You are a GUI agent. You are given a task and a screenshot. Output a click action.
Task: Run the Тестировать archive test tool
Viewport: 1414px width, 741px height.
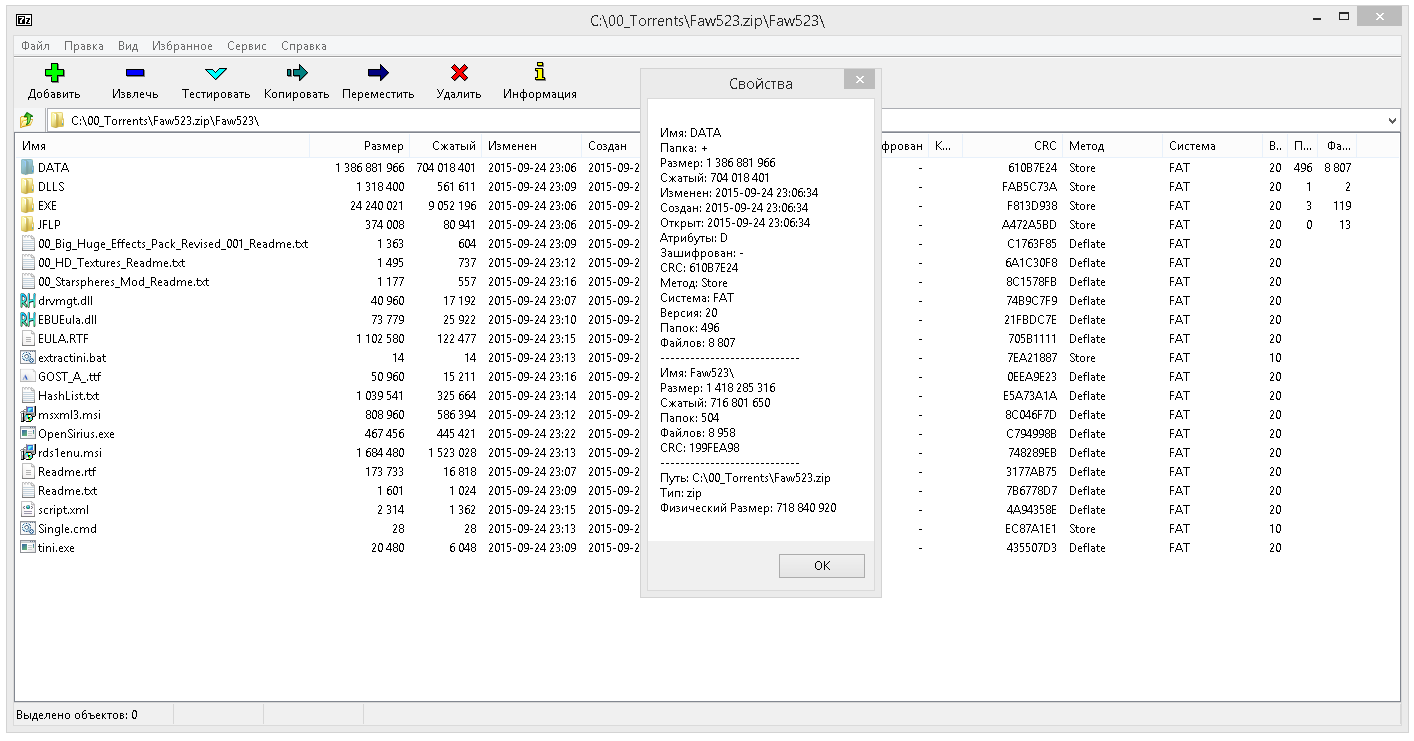216,73
